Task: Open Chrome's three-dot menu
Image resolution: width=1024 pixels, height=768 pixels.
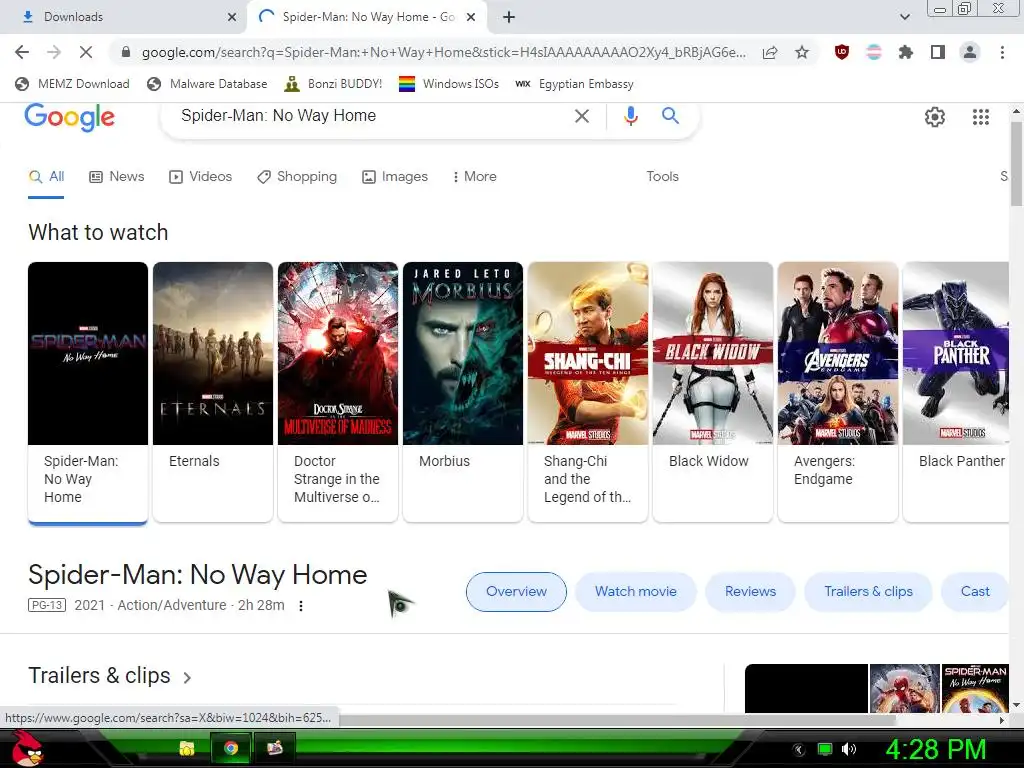Action: click(x=1002, y=52)
